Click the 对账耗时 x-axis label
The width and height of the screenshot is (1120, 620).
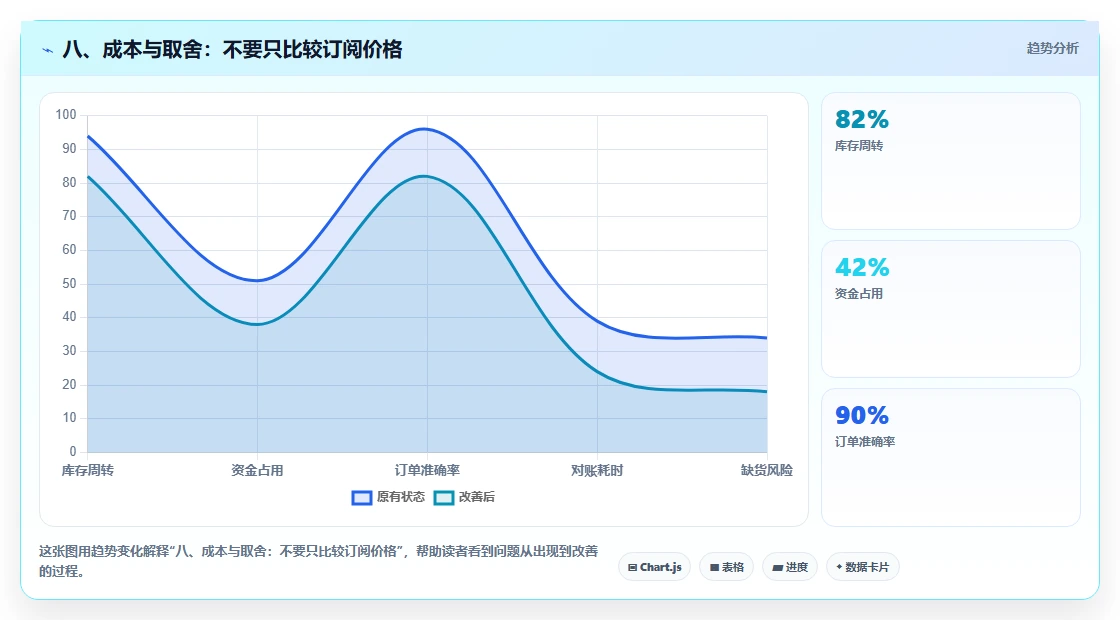pos(597,471)
